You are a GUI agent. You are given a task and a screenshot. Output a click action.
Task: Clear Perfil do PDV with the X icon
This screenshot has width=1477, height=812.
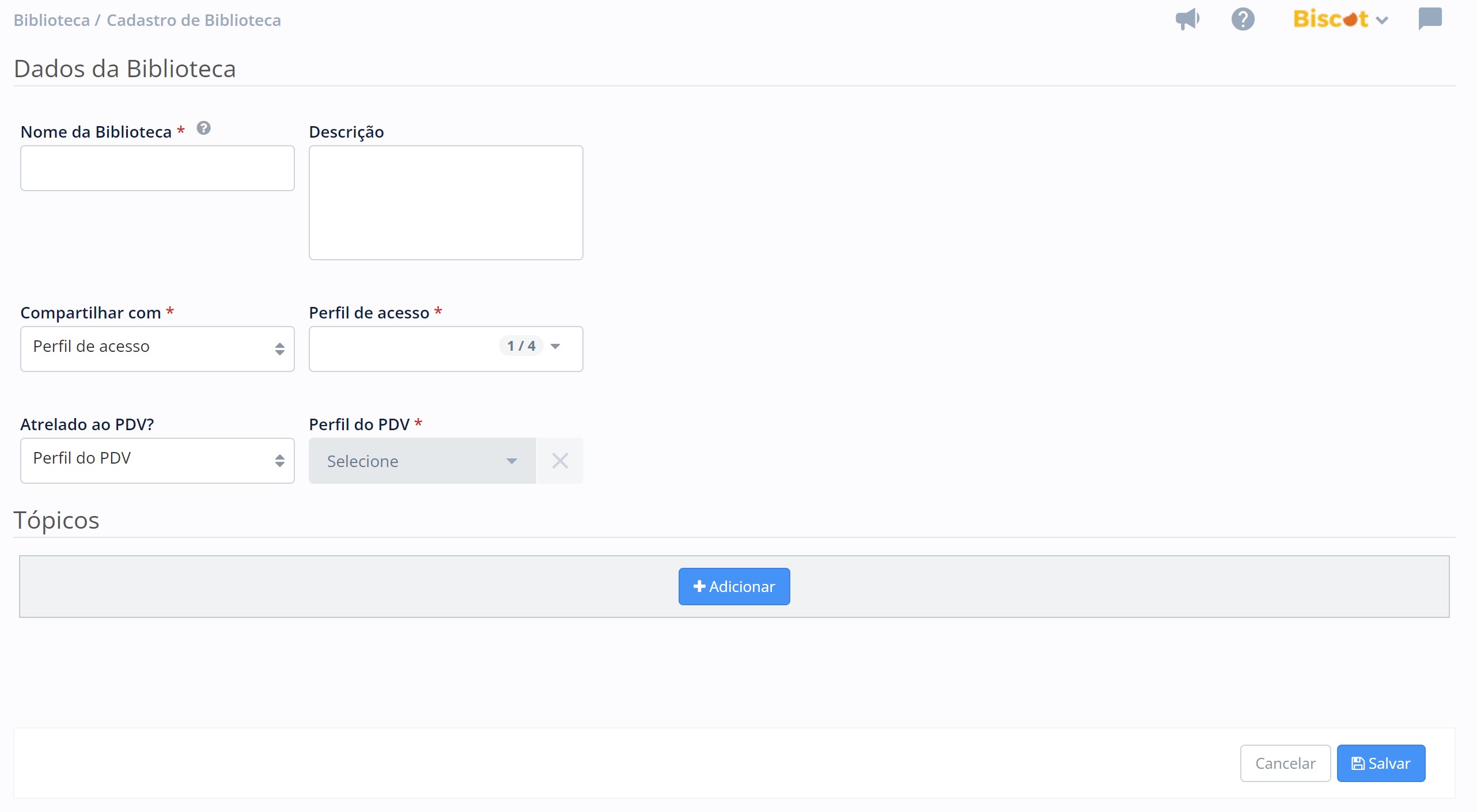pyautogui.click(x=560, y=461)
